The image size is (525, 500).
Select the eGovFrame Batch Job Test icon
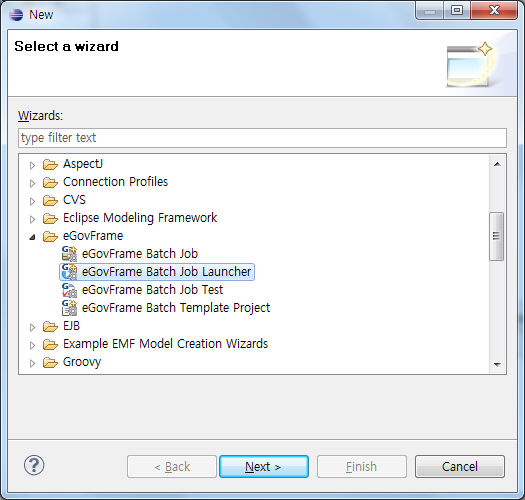click(x=69, y=290)
